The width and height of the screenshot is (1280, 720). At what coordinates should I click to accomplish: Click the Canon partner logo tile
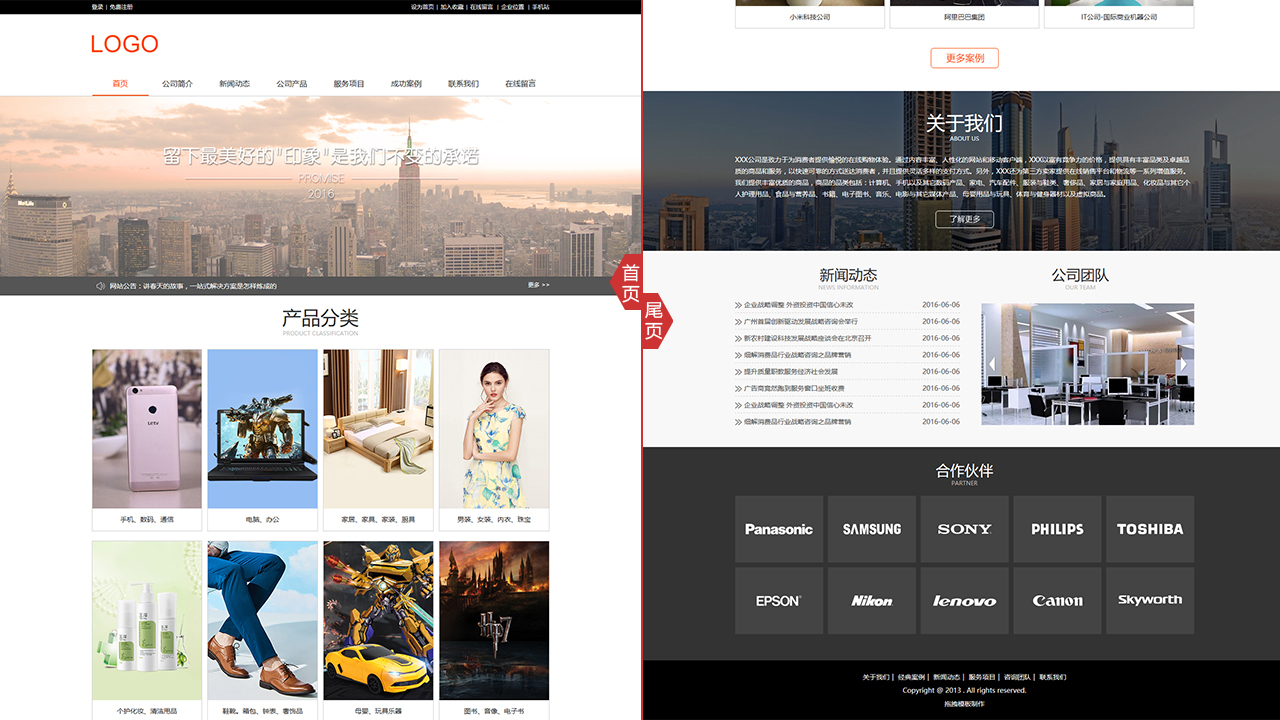tap(1057, 601)
